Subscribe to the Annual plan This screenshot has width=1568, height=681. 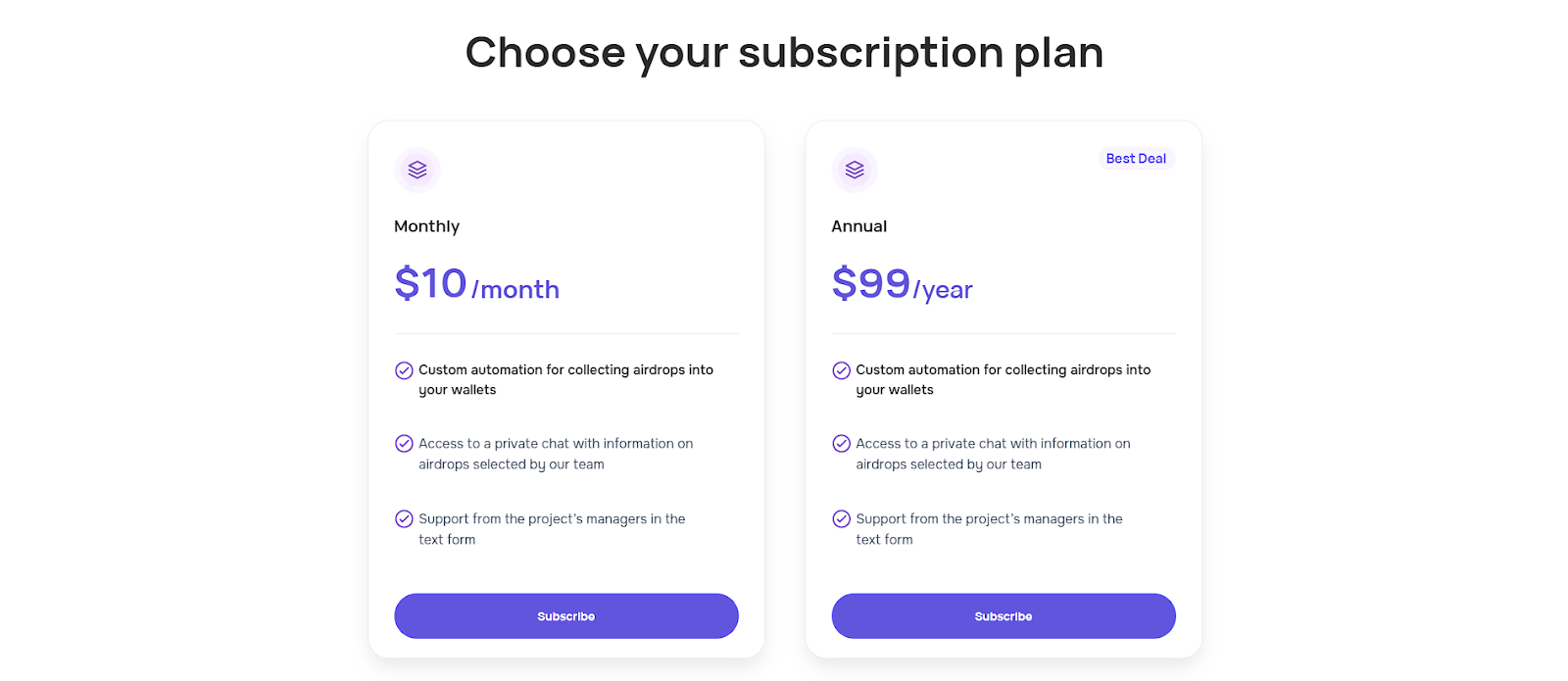pyautogui.click(x=1003, y=616)
